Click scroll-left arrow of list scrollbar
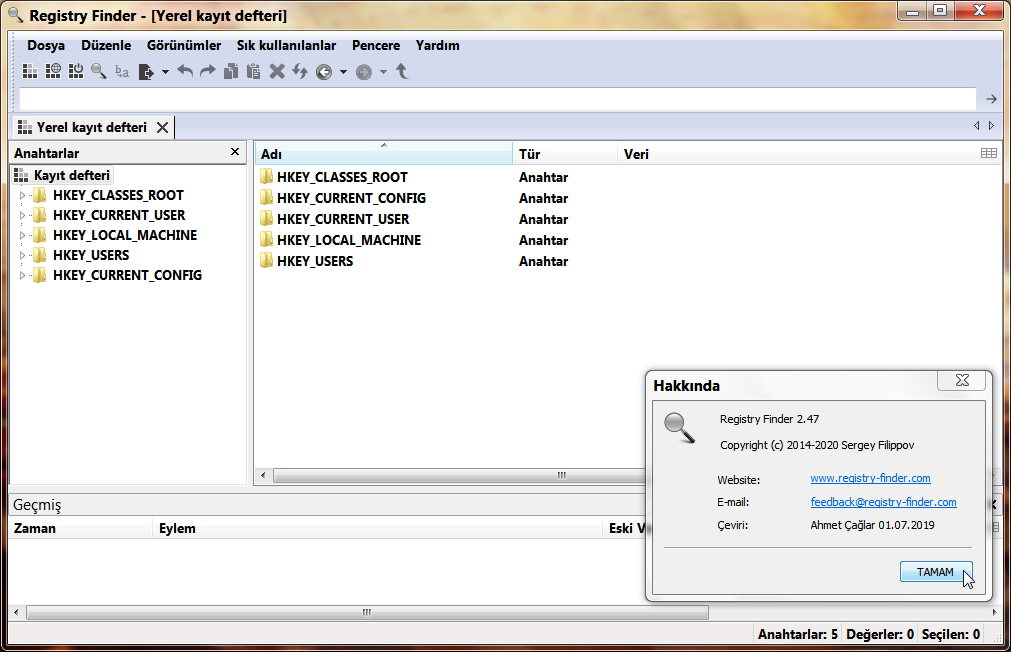The height and width of the screenshot is (652, 1011). (x=263, y=475)
